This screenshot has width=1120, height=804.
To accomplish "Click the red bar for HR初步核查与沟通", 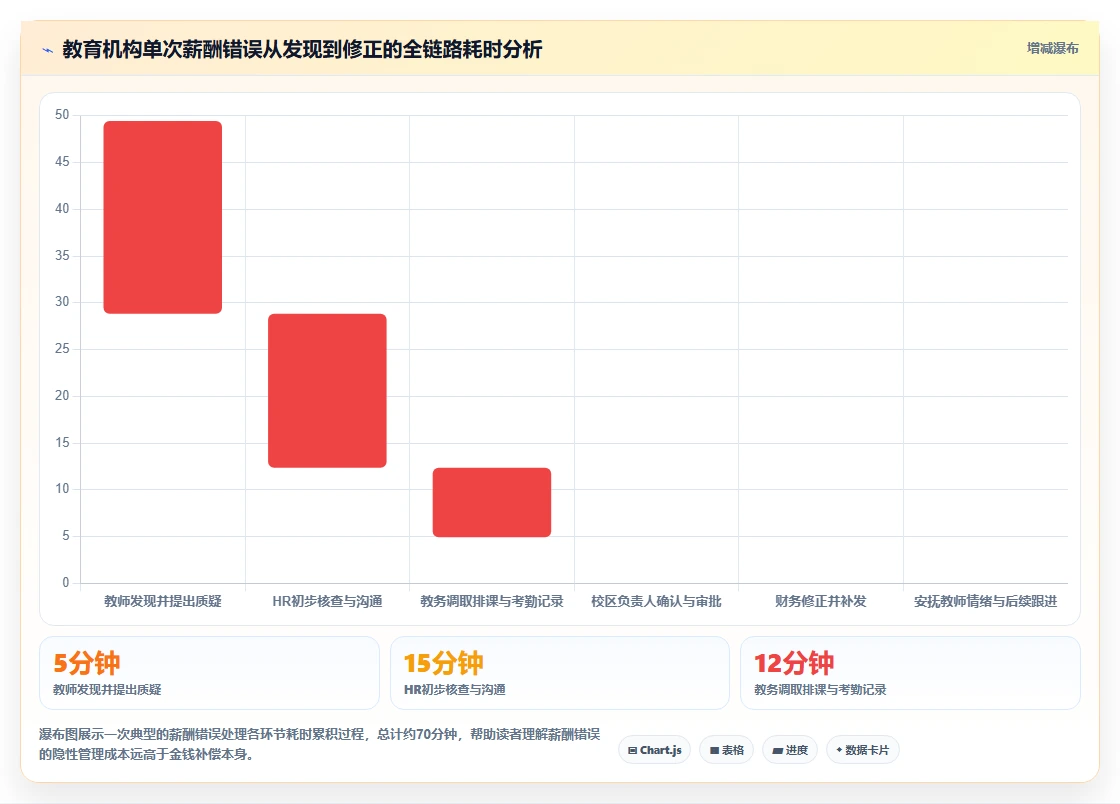I will click(x=327, y=391).
